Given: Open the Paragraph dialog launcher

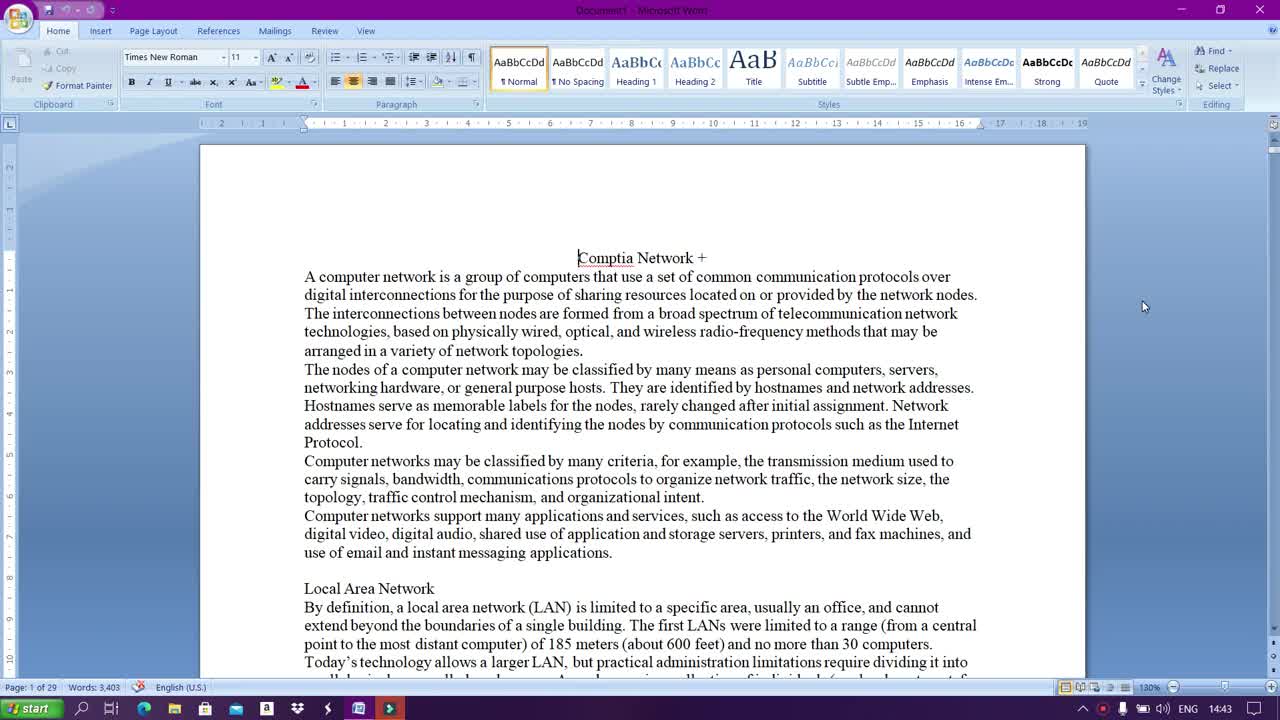Looking at the screenshot, I should pos(476,104).
